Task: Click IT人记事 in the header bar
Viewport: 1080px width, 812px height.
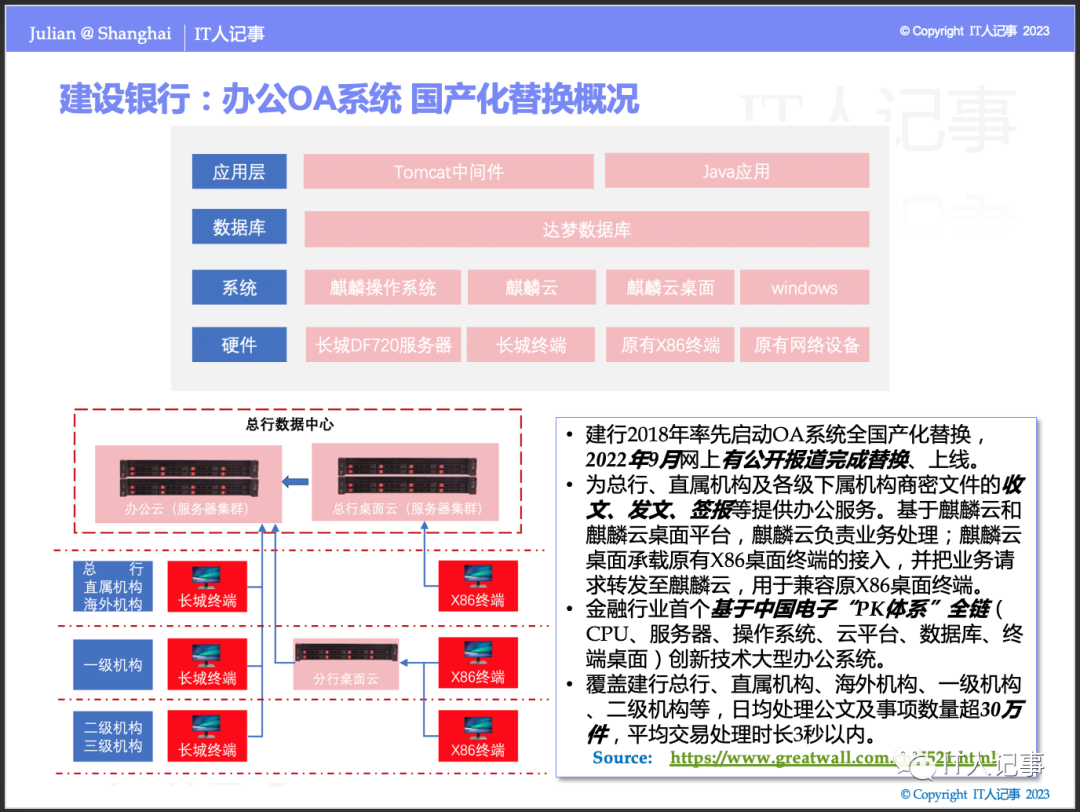Action: tap(229, 33)
